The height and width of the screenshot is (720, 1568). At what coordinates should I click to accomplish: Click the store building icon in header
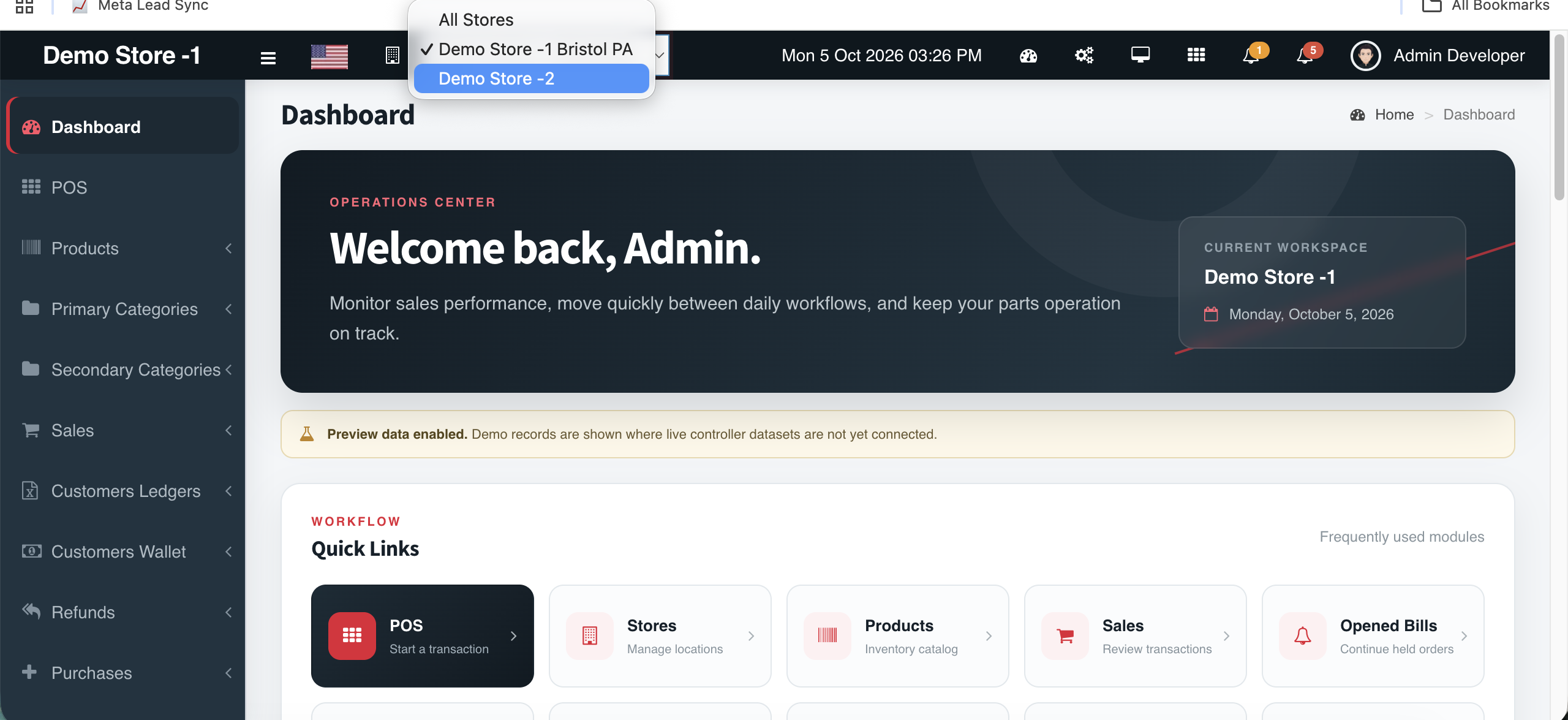click(393, 56)
